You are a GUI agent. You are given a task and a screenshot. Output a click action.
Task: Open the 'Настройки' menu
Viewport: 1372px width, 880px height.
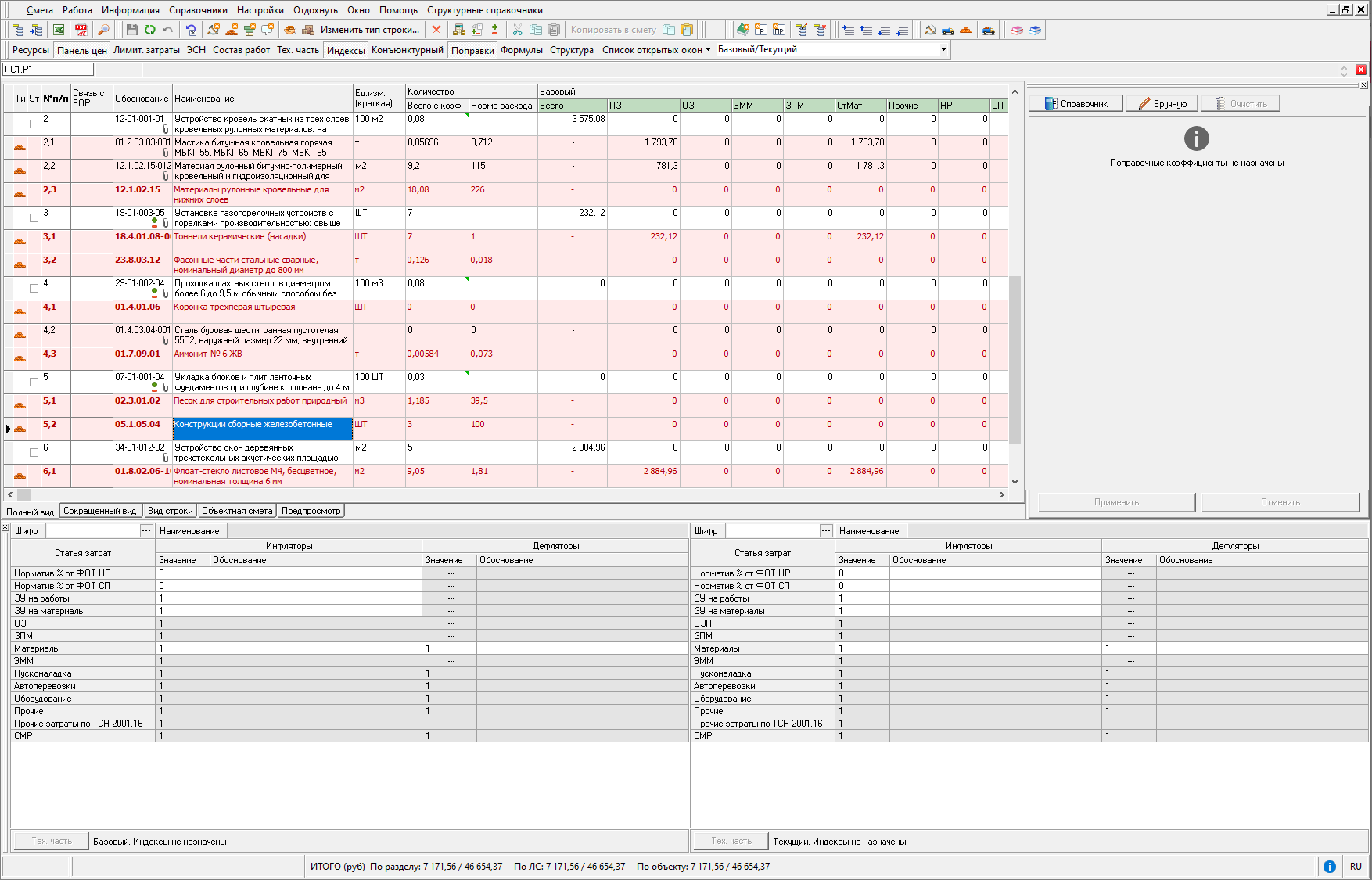pyautogui.click(x=260, y=10)
